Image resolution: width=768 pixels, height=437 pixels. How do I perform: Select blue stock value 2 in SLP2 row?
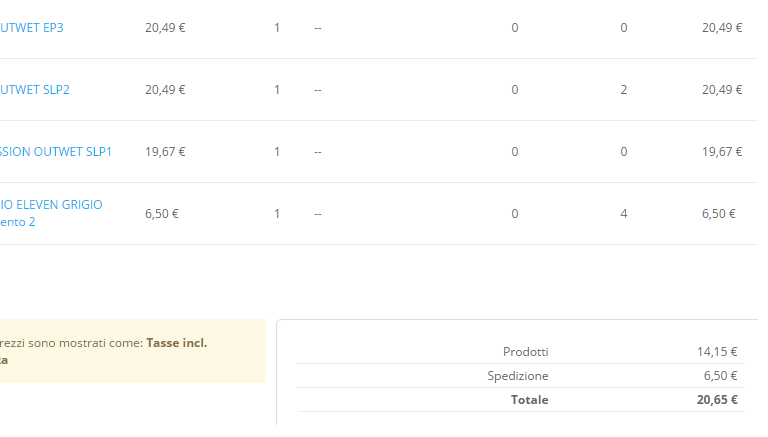click(x=624, y=90)
